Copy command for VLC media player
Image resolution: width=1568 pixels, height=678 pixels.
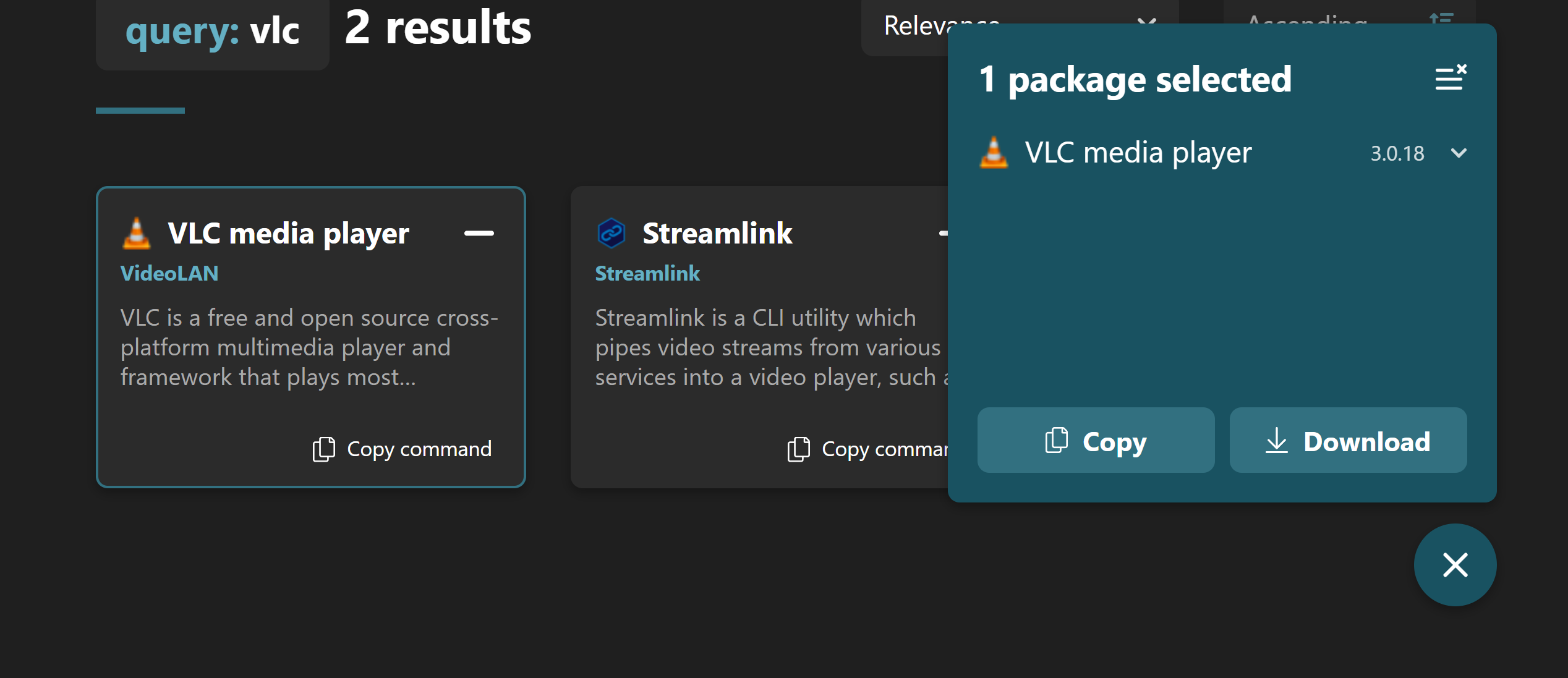pos(403,449)
